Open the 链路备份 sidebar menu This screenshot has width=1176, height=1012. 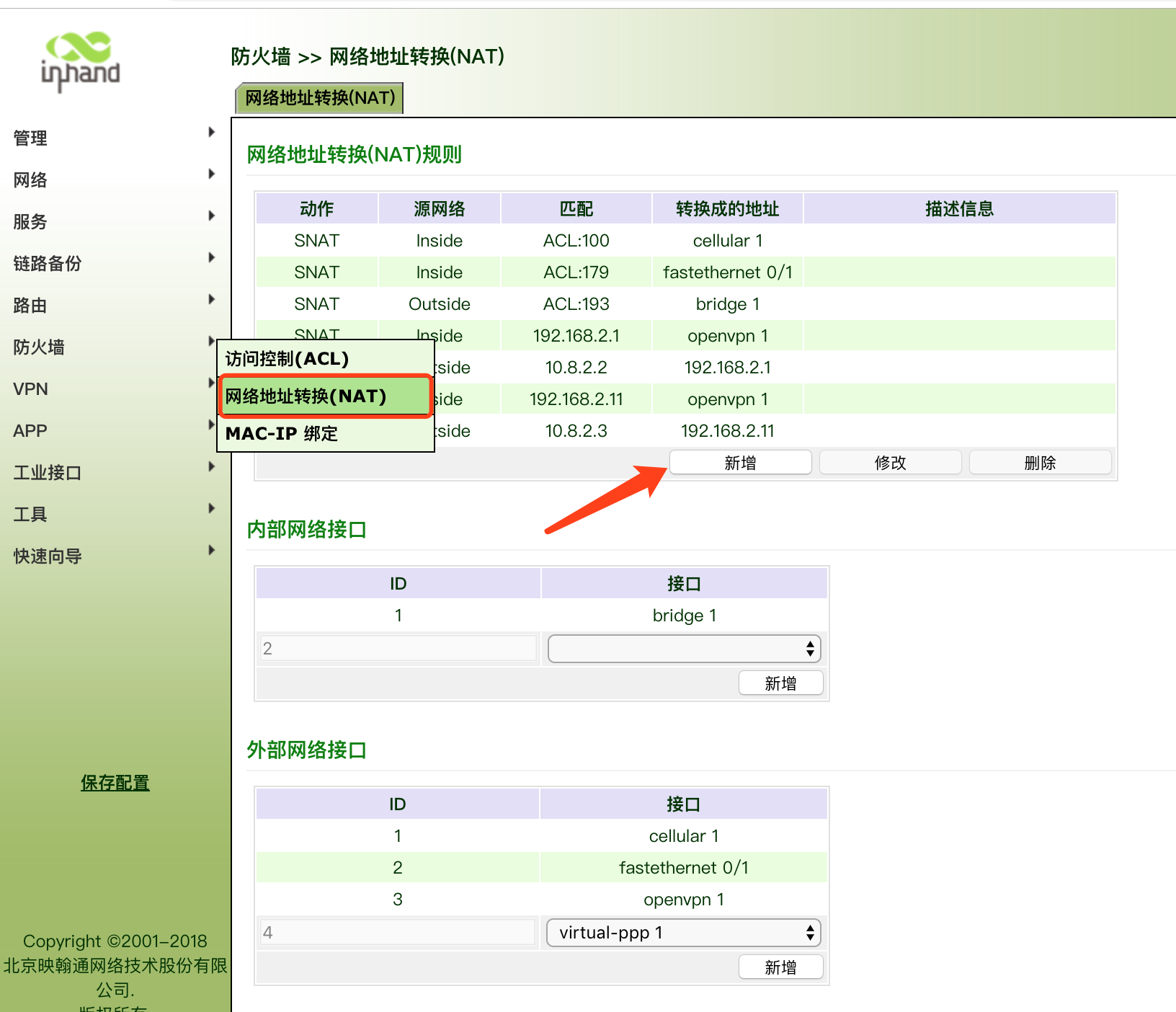pyautogui.click(x=48, y=263)
